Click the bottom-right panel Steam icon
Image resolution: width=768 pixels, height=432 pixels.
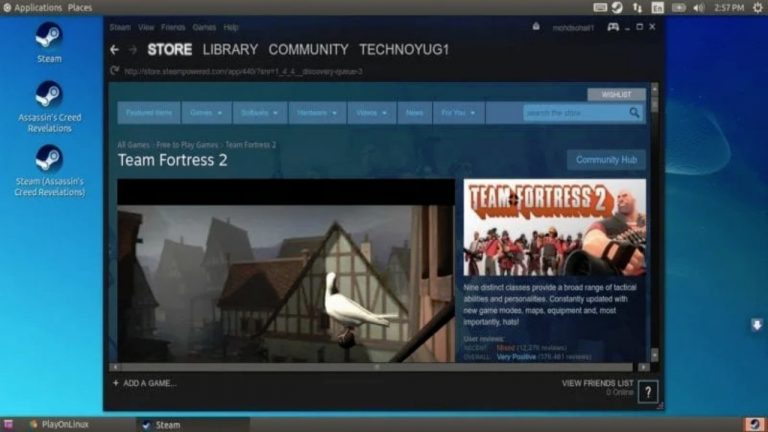tap(754, 424)
